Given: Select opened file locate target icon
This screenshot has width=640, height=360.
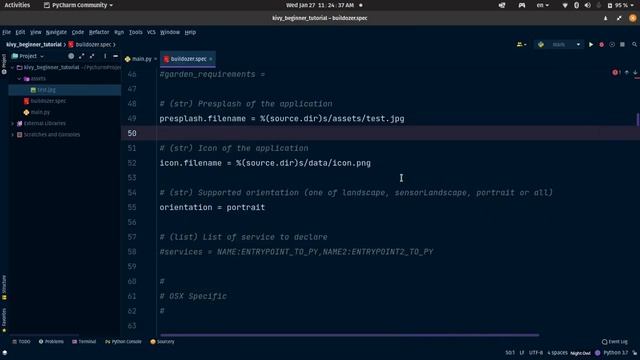Looking at the screenshot, I should tap(71, 56).
